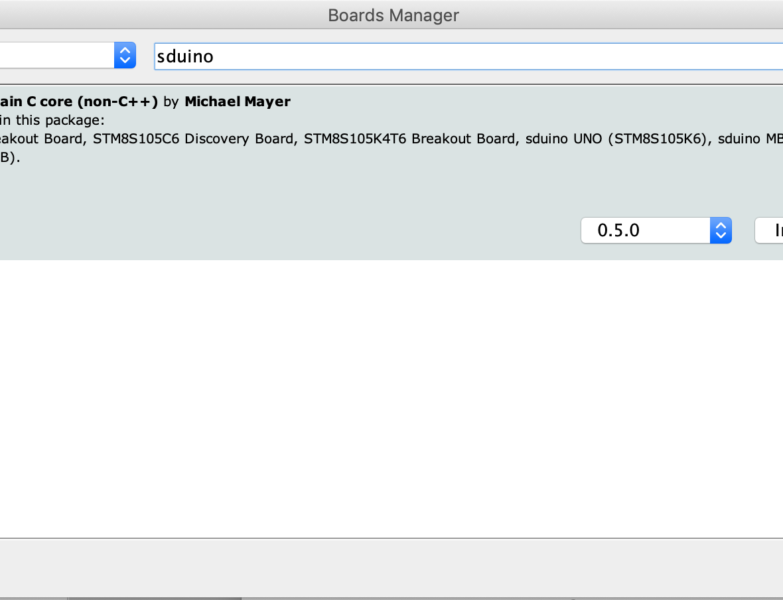This screenshot has height=600, width=783.
Task: Click the 'C core (non-C++)' package title
Action: [92, 101]
